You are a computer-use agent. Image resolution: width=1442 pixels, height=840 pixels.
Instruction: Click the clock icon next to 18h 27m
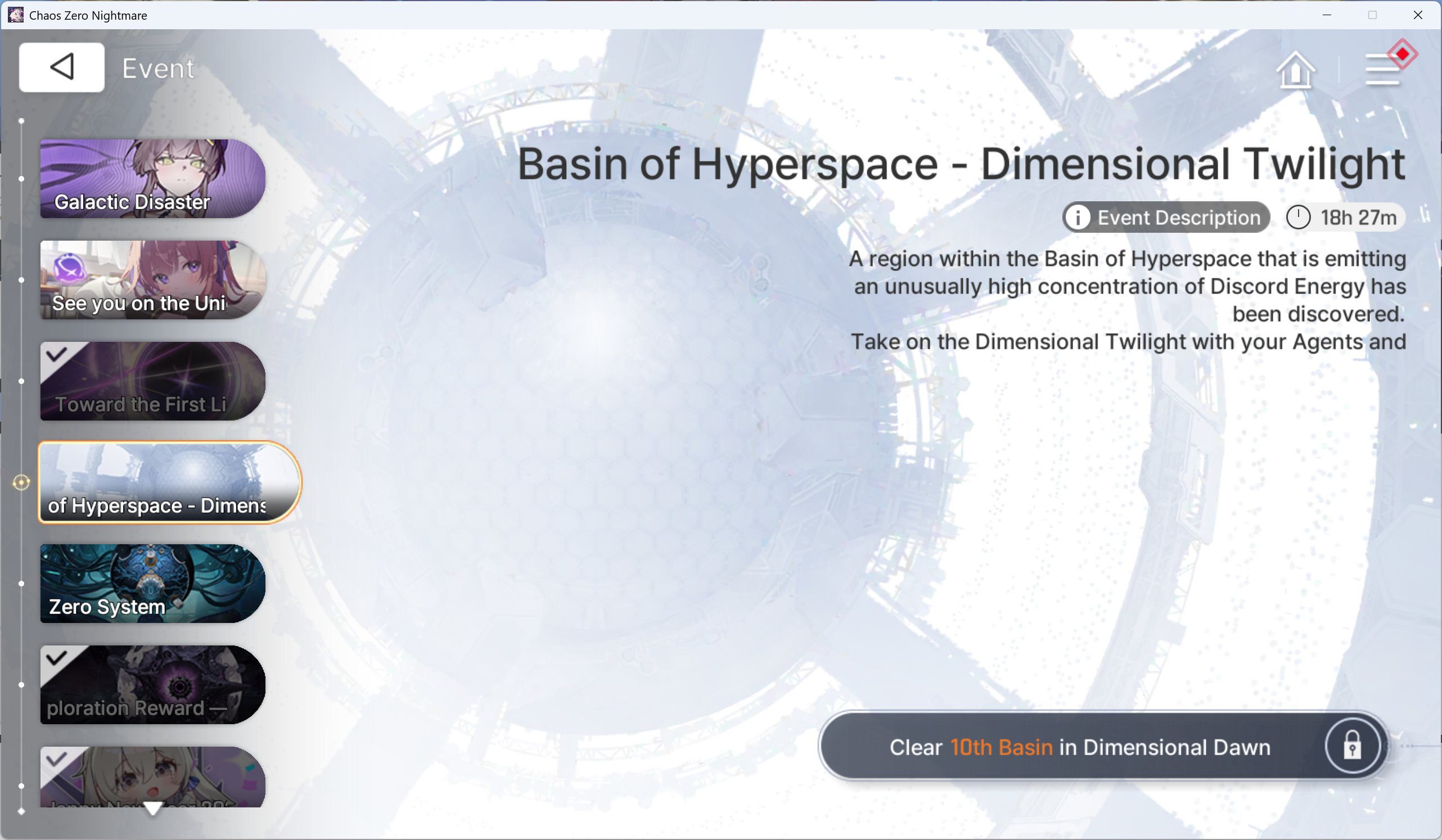point(1299,218)
